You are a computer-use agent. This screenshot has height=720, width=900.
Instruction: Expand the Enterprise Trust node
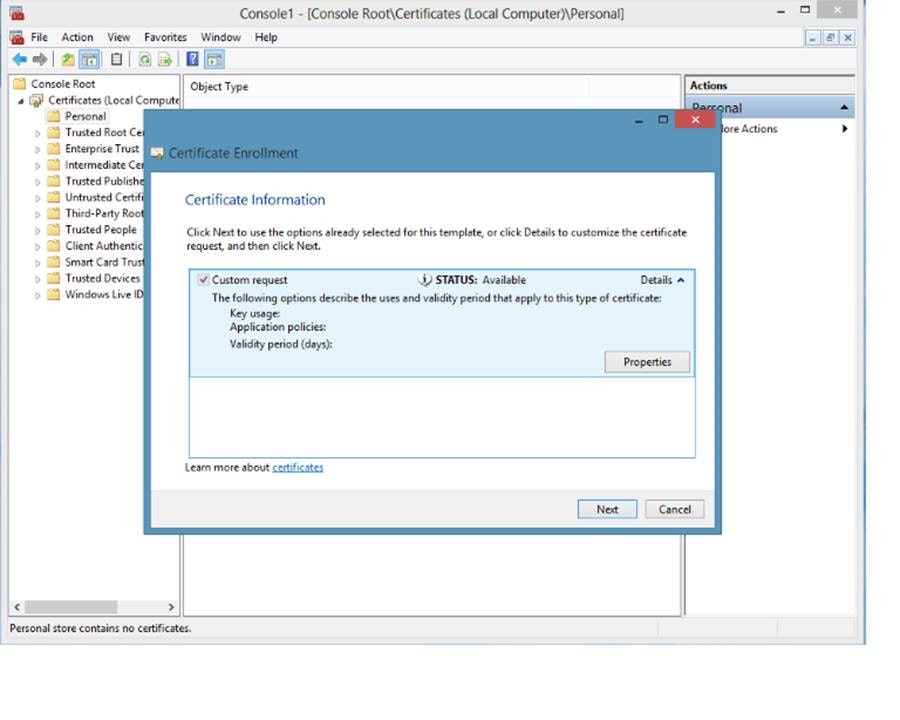coord(37,149)
